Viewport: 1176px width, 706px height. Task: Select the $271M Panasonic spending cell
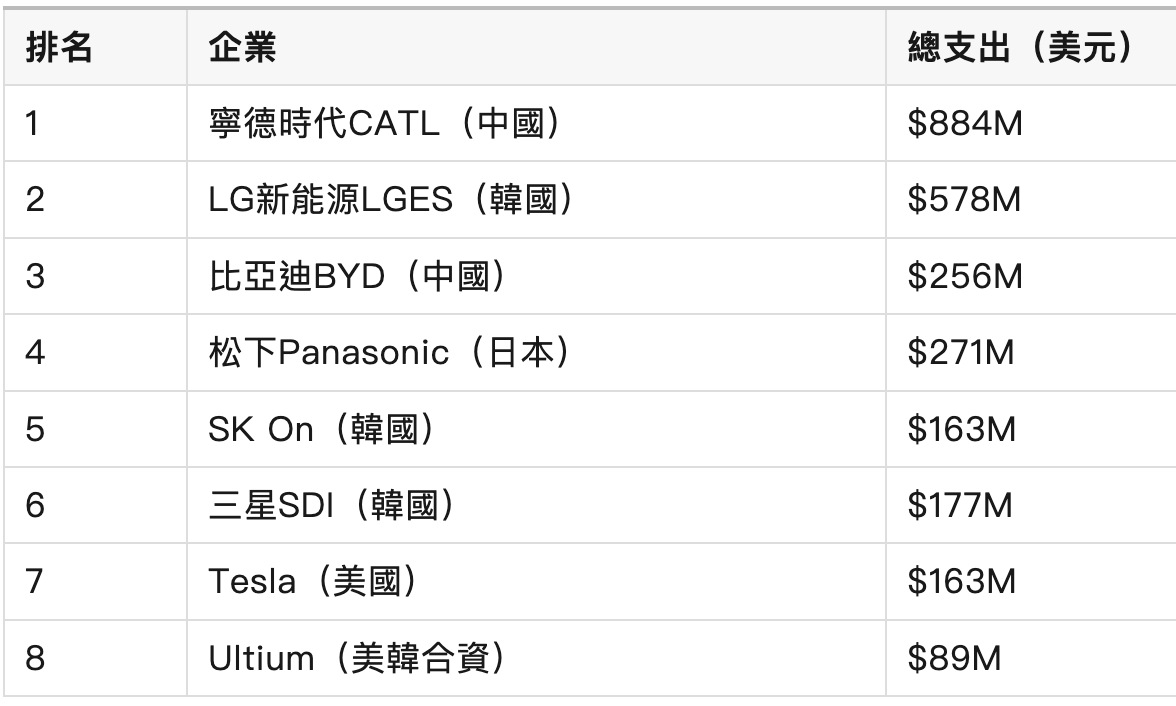point(961,353)
